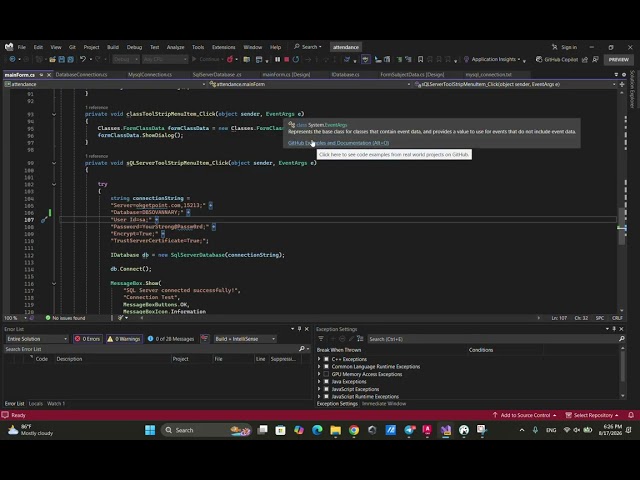Expand Common Language Runtime Exceptions group
640x480 pixels.
(319, 367)
